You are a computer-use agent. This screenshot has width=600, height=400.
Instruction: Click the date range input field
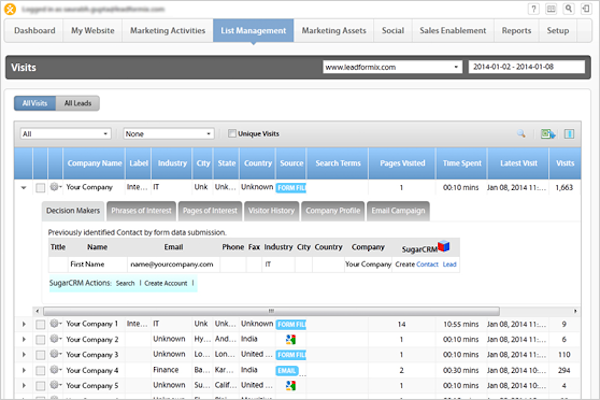pyautogui.click(x=527, y=68)
